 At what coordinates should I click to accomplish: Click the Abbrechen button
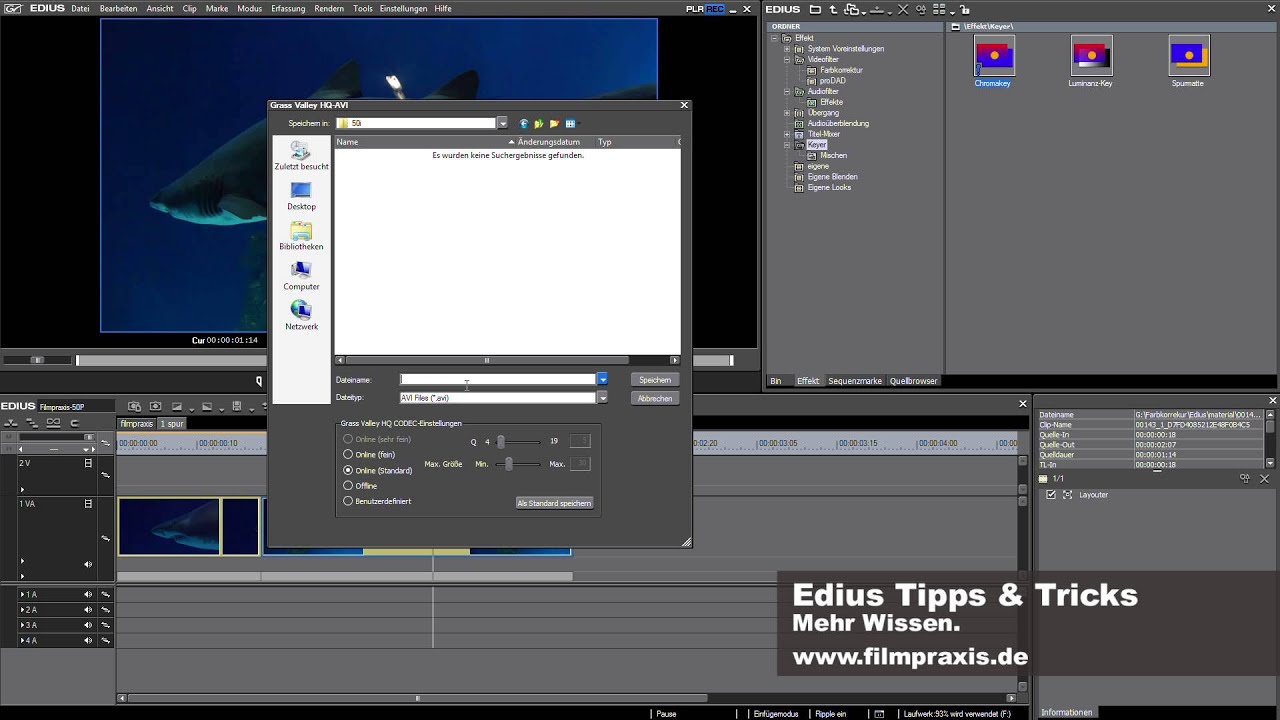point(655,398)
